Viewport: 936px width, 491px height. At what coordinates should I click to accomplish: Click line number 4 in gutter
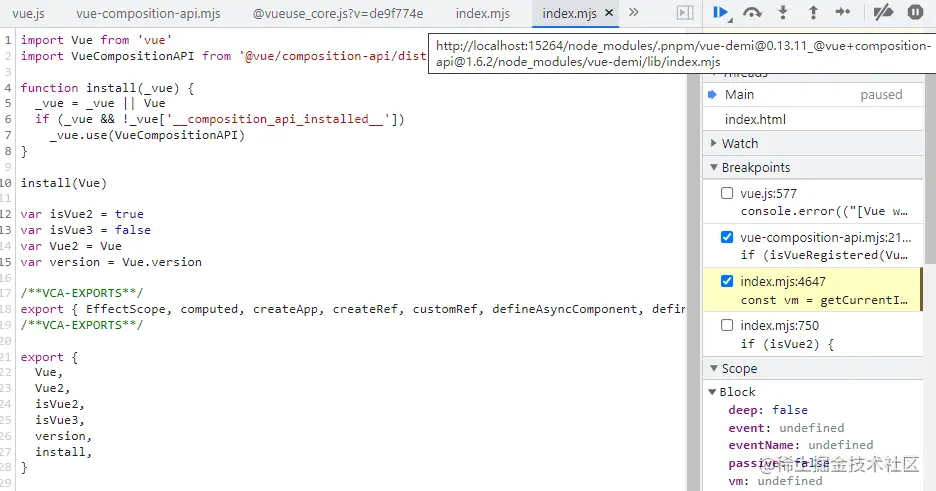coord(8,88)
